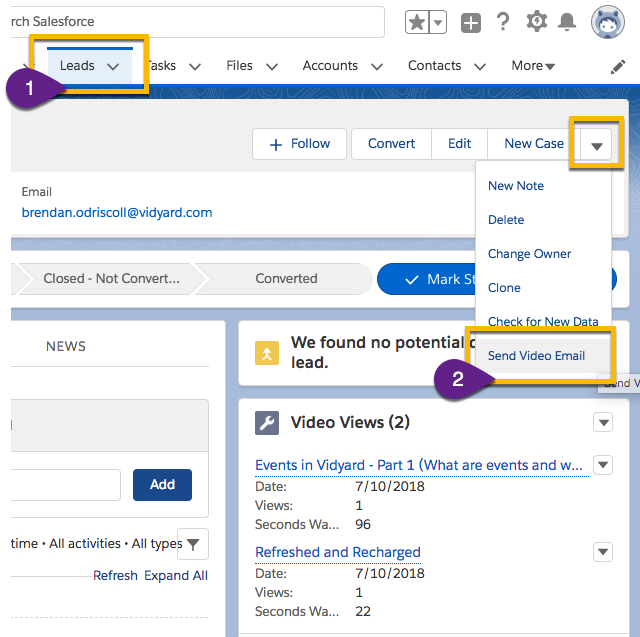Image resolution: width=640 pixels, height=637 pixels.
Task: Open the More navigation menu
Action: pos(533,65)
